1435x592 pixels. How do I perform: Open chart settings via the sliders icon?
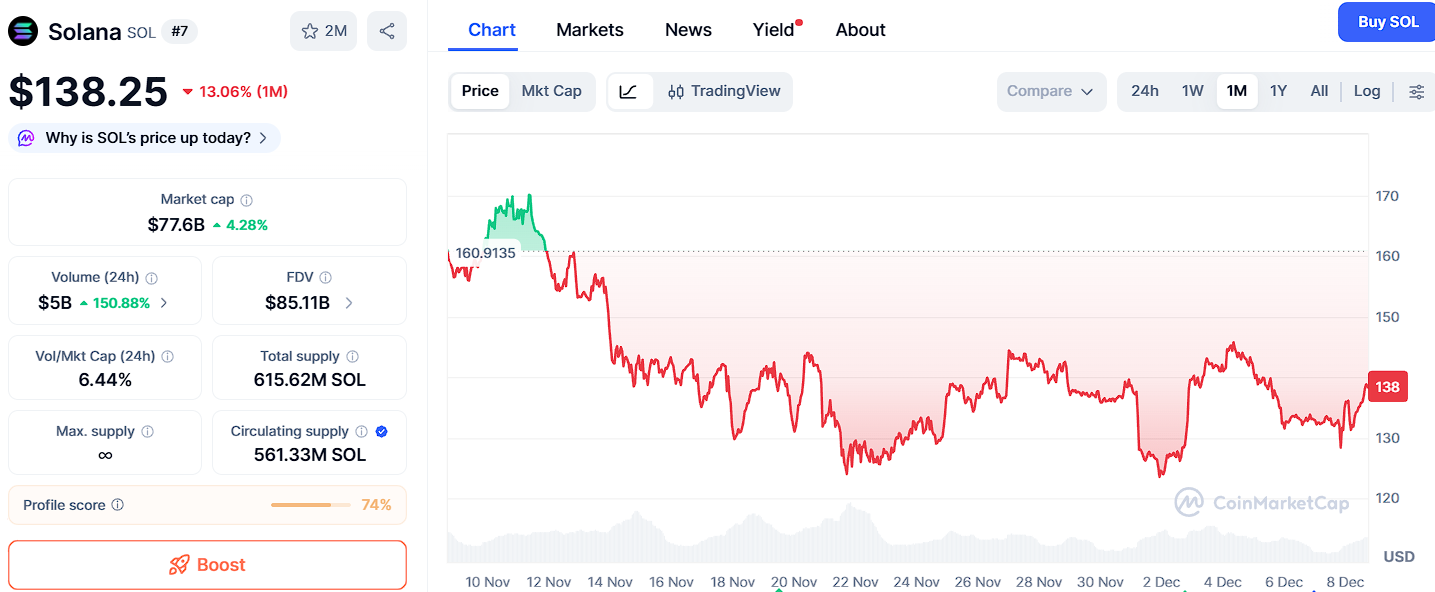(x=1416, y=91)
